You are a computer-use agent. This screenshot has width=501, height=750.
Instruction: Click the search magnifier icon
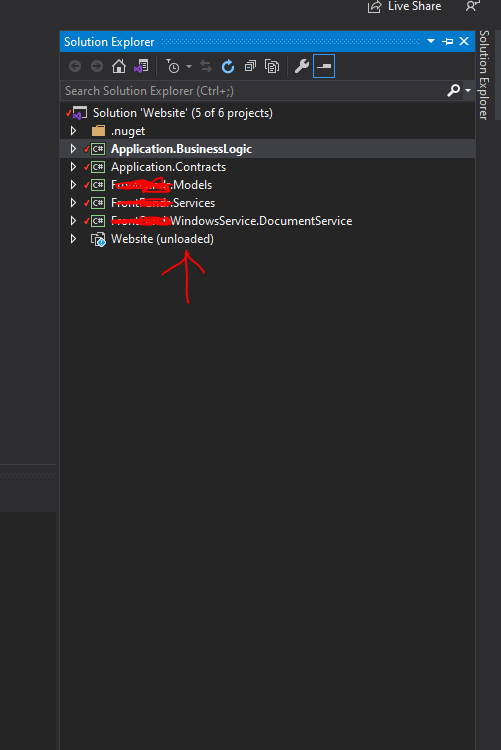click(x=453, y=90)
